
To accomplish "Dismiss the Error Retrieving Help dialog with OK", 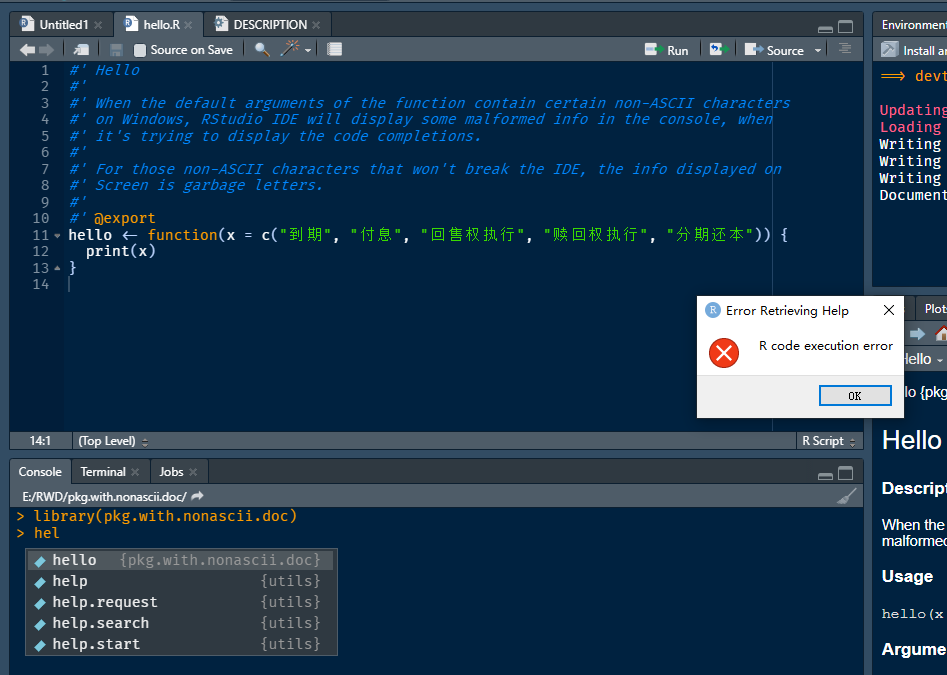I will [x=855, y=395].
